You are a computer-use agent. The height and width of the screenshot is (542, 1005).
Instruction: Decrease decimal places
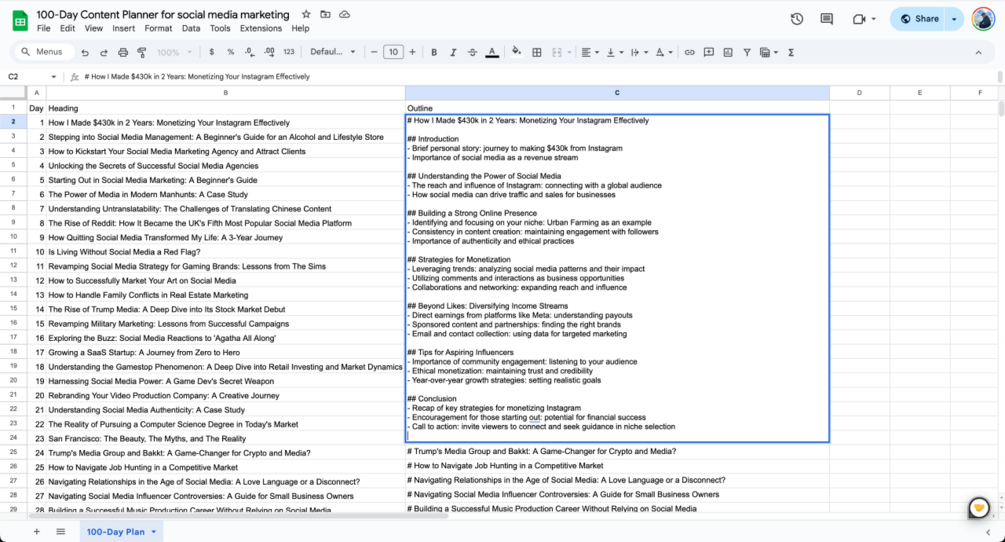pyautogui.click(x=250, y=53)
